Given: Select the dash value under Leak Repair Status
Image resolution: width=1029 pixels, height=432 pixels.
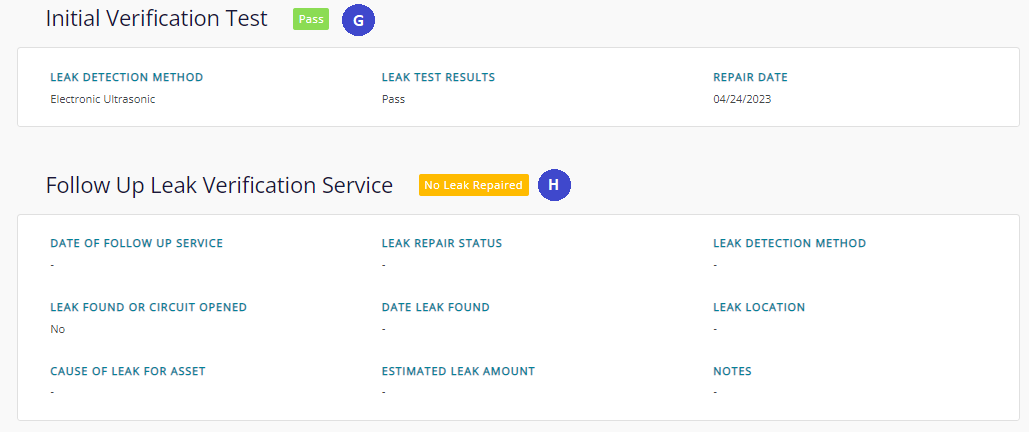Looking at the screenshot, I should click(384, 265).
